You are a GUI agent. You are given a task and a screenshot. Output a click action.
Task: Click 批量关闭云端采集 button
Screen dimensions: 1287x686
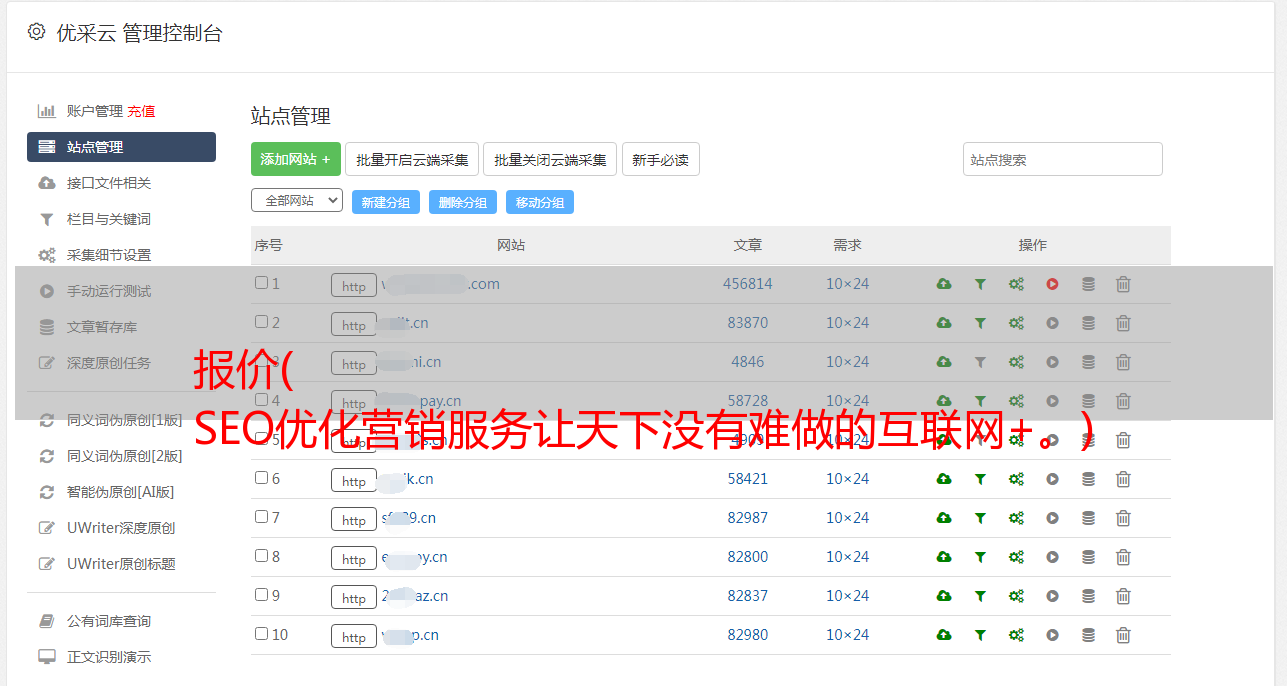pyautogui.click(x=550, y=159)
